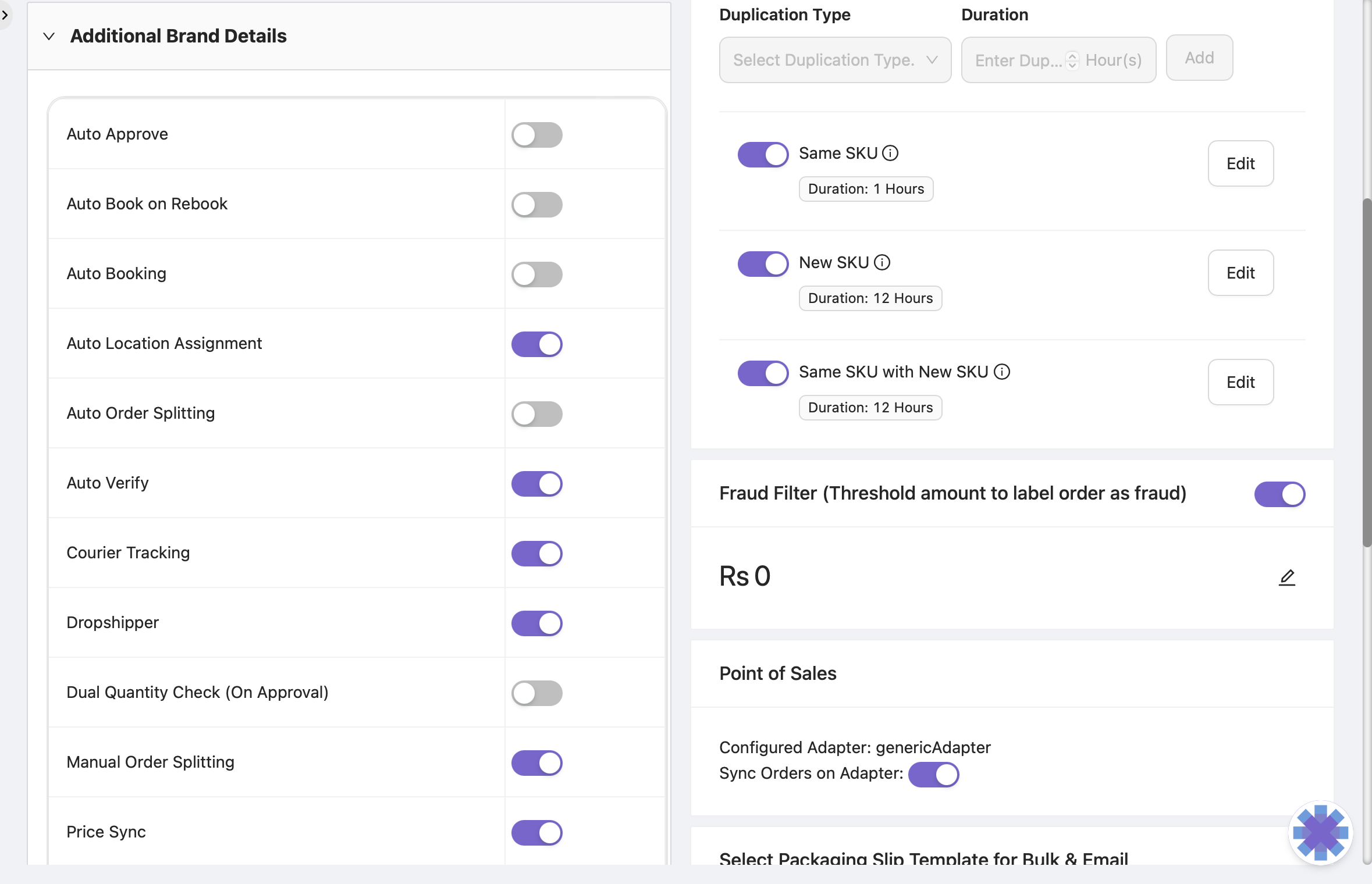Screen dimensions: 1372x884
Task: Click the vertical page scrollbar
Action: [x=1366, y=372]
